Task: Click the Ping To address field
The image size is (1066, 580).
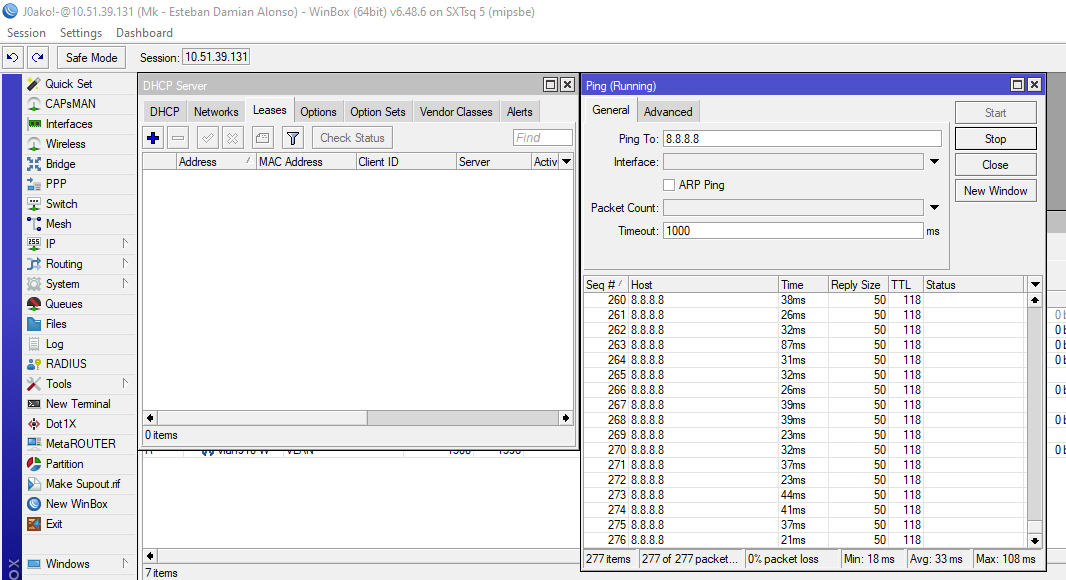Action: coord(802,139)
